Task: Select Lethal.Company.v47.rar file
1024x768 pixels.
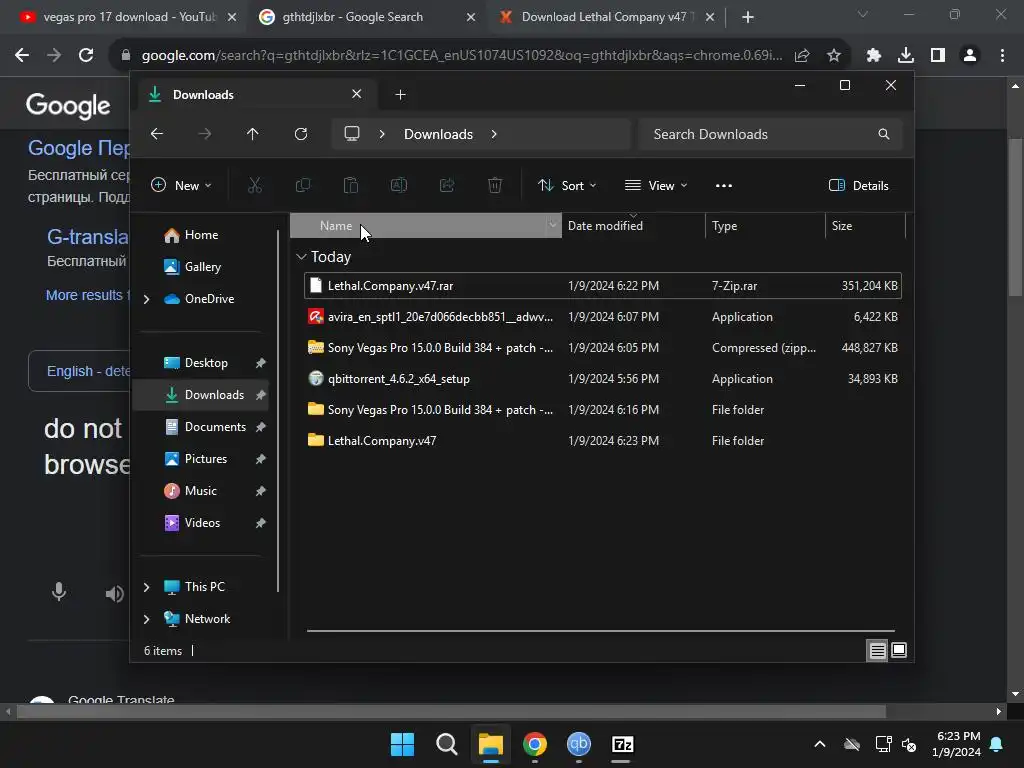Action: coord(603,285)
